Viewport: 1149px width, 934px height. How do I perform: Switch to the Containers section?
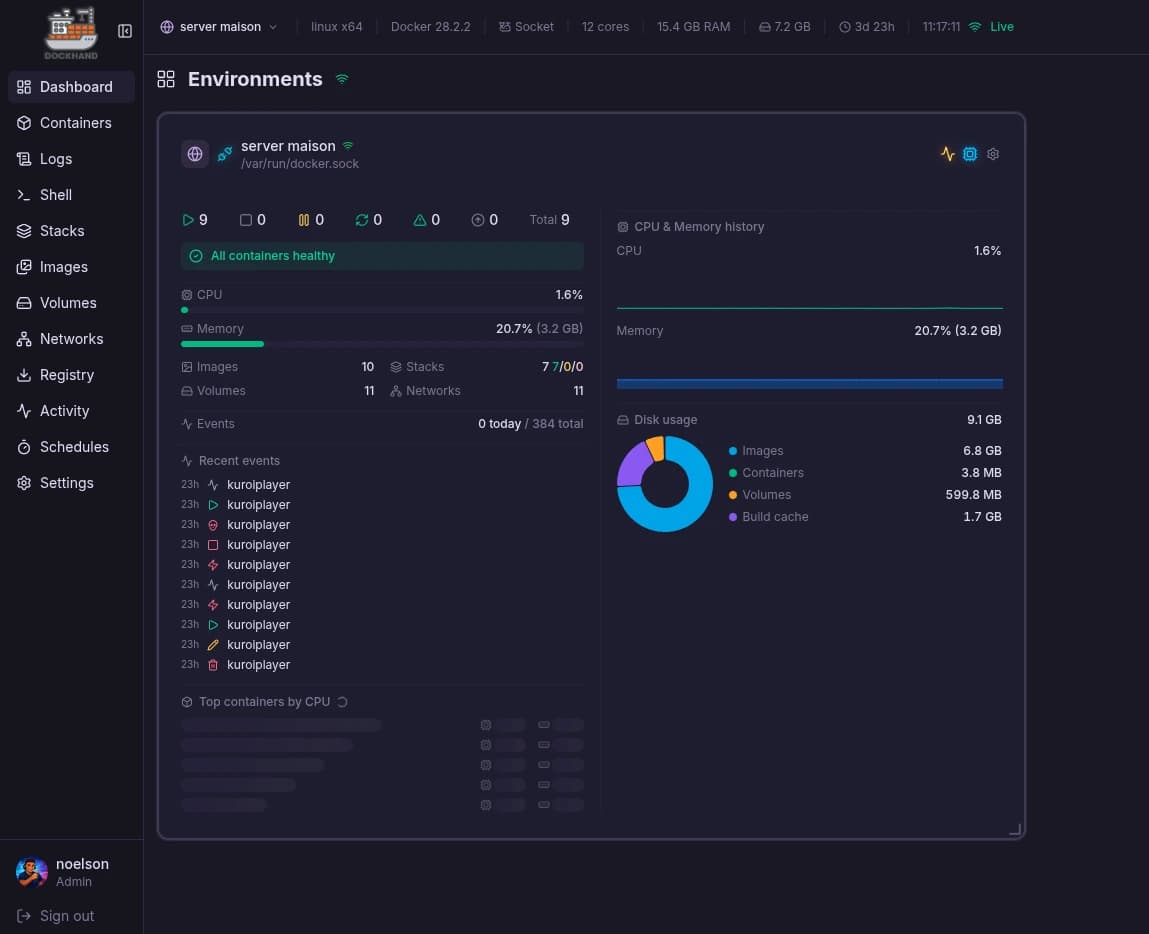point(75,122)
